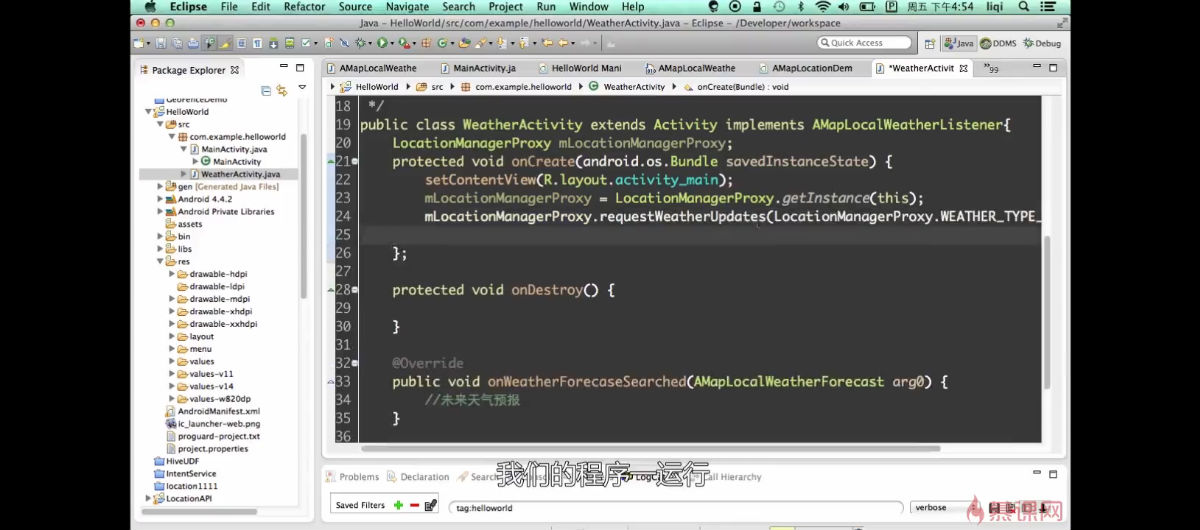1200x530 pixels.
Task: Open the File menu
Action: [x=229, y=7]
